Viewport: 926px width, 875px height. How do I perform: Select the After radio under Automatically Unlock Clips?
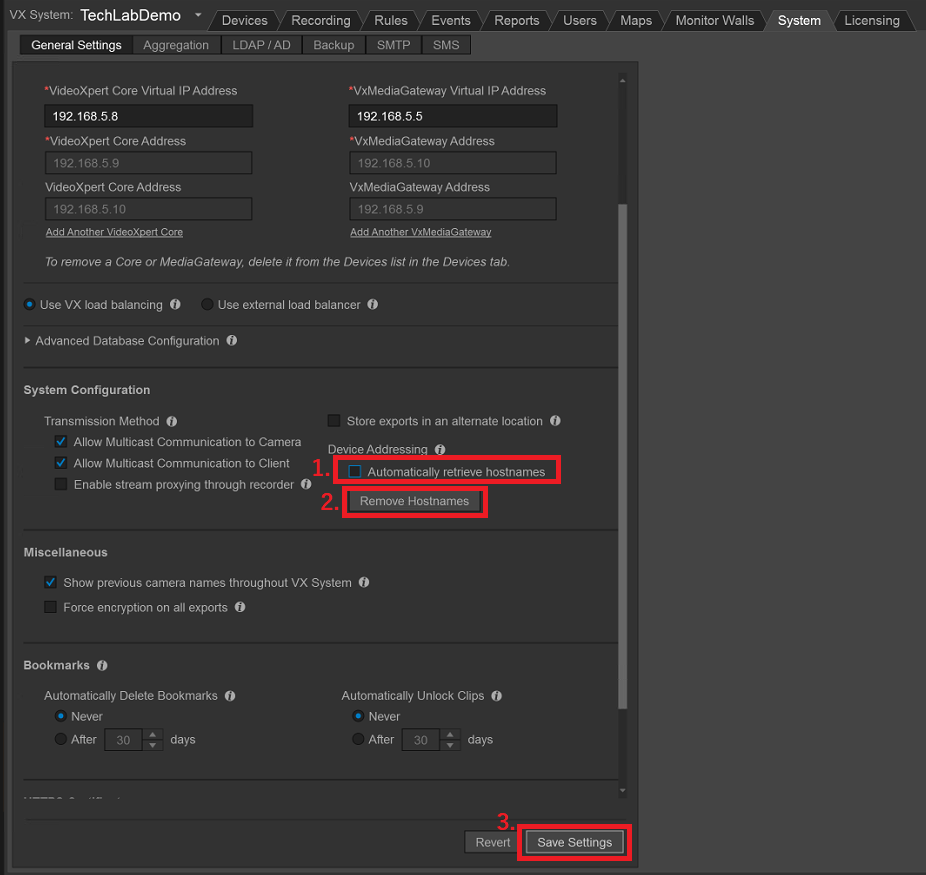pyautogui.click(x=358, y=739)
